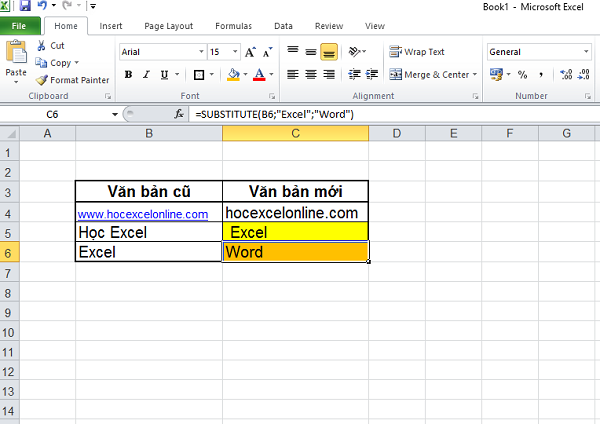Open Clipboard dialog launcher
The image size is (600, 424).
click(108, 96)
